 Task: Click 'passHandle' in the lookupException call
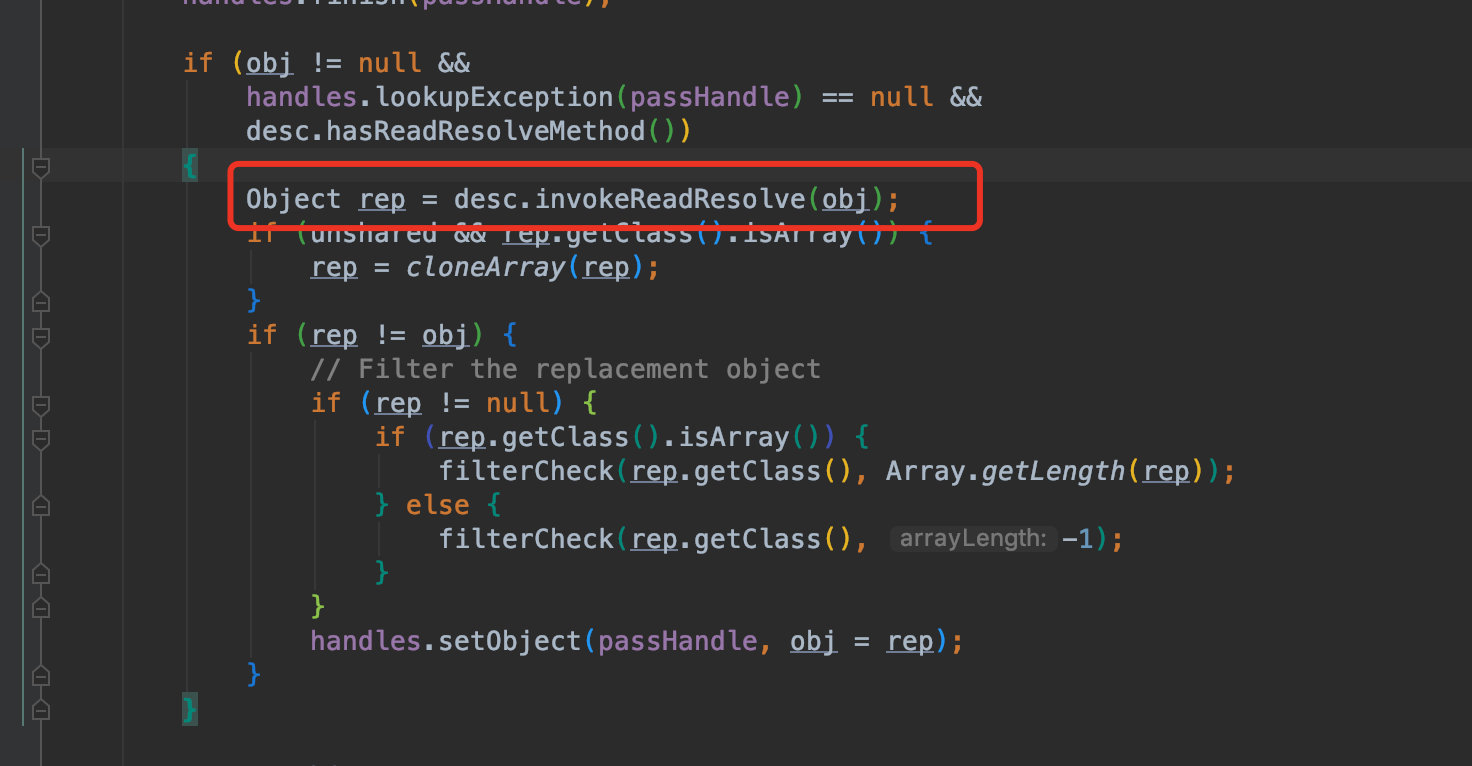click(x=709, y=97)
